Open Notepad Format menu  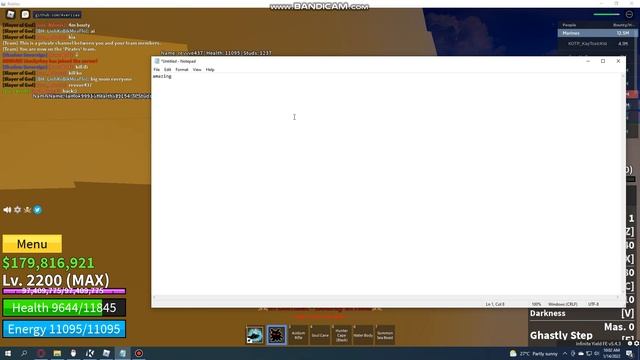182,70
